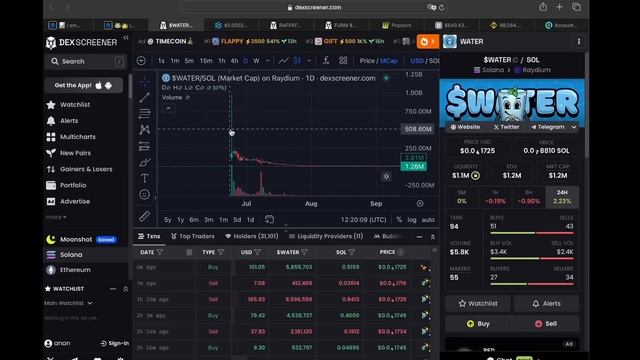
Task: Toggle log scale on chart
Action: pyautogui.click(x=412, y=220)
